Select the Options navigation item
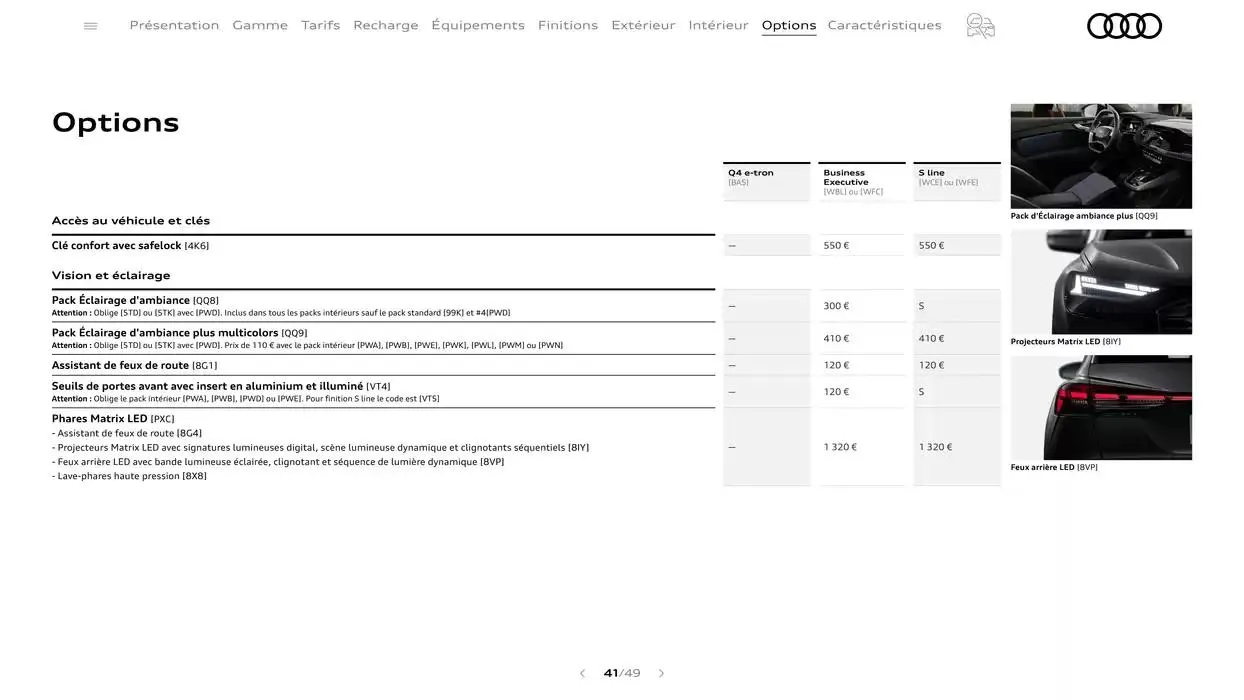This screenshot has height=700, width=1244. [x=789, y=24]
